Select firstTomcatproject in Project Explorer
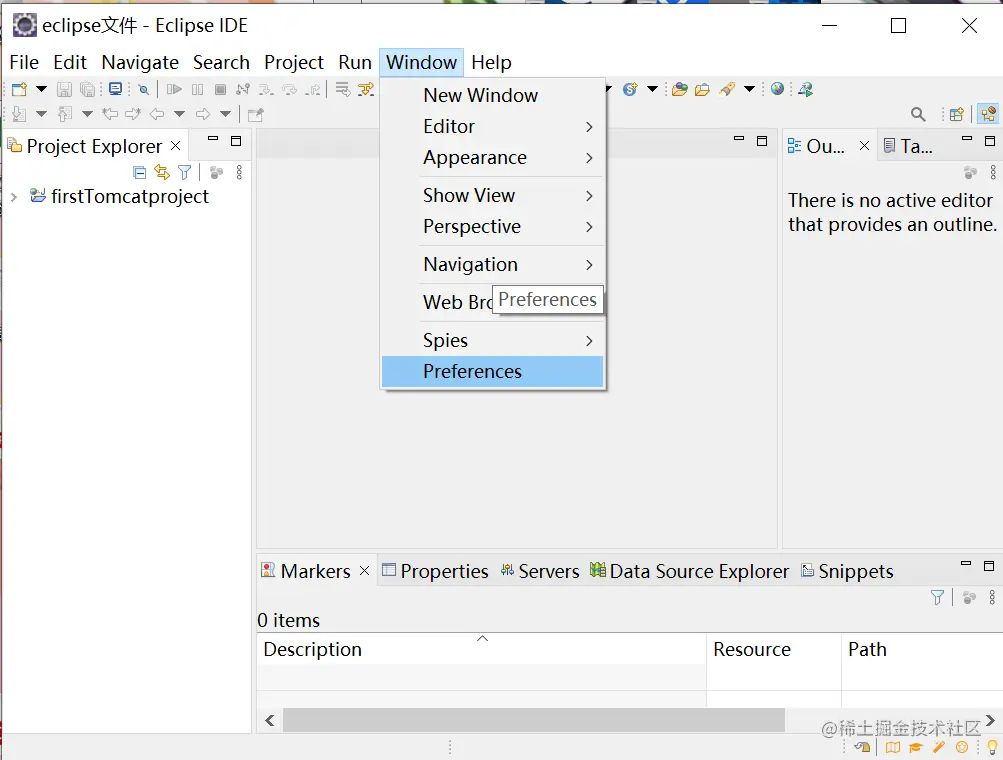This screenshot has height=760, width=1003. click(x=130, y=196)
